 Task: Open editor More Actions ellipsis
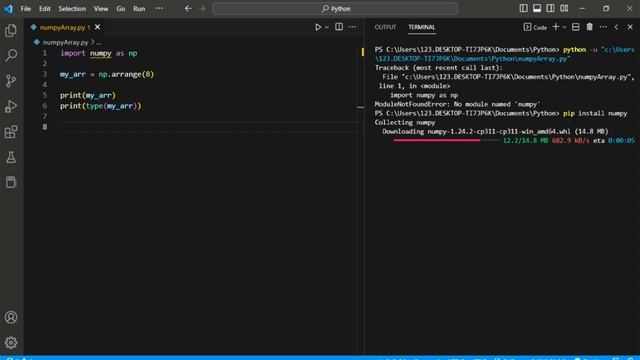(352, 27)
